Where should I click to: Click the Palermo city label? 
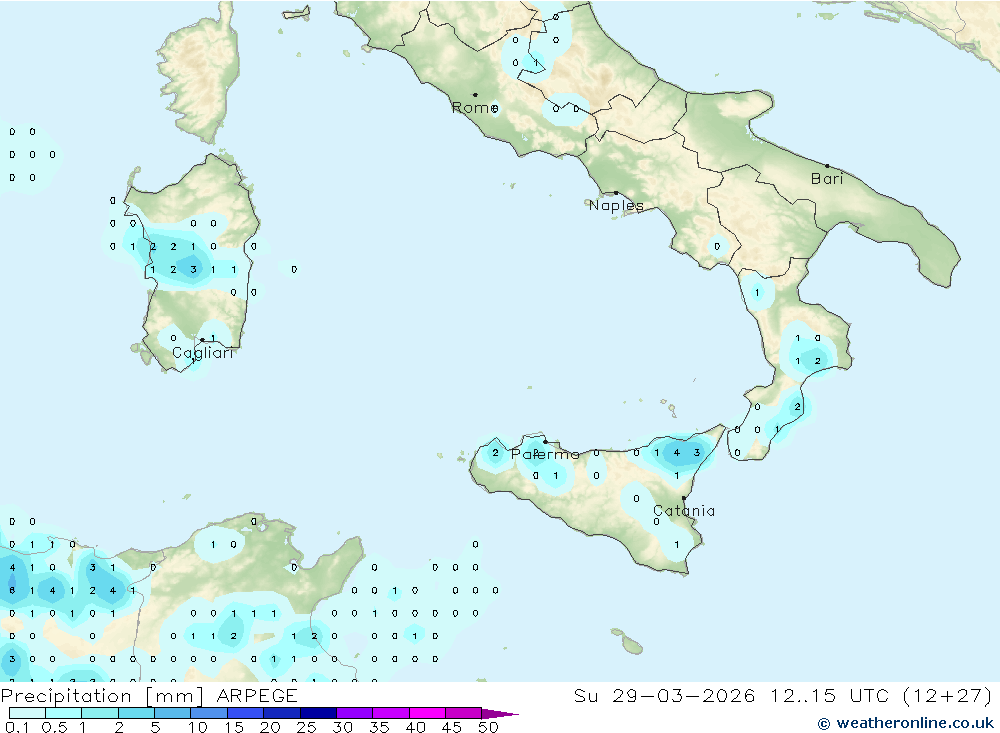(x=545, y=454)
